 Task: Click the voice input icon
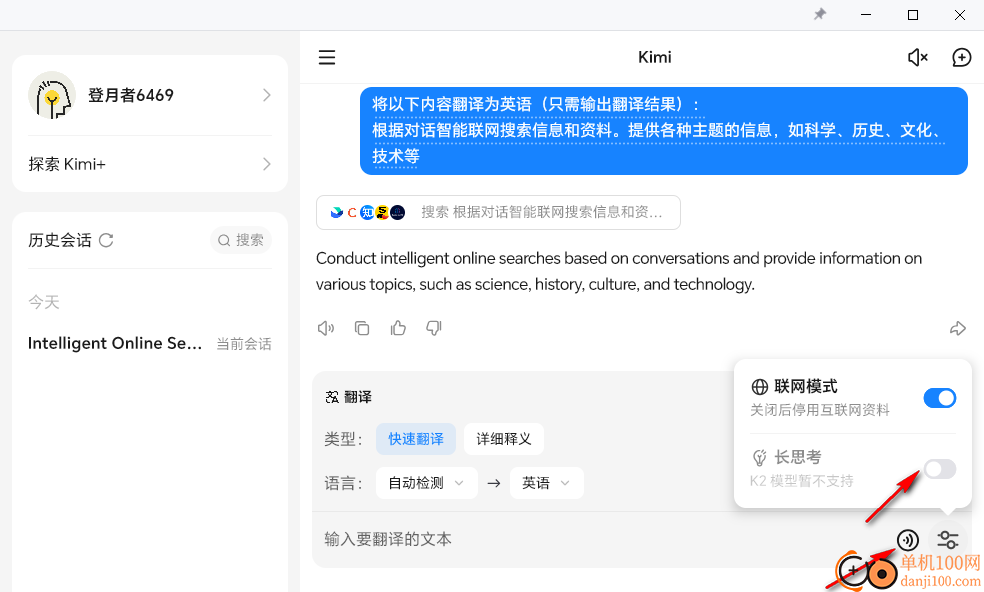tap(908, 540)
